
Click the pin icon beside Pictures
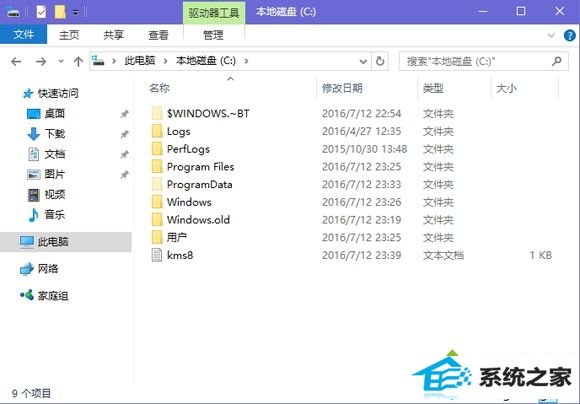[124, 174]
